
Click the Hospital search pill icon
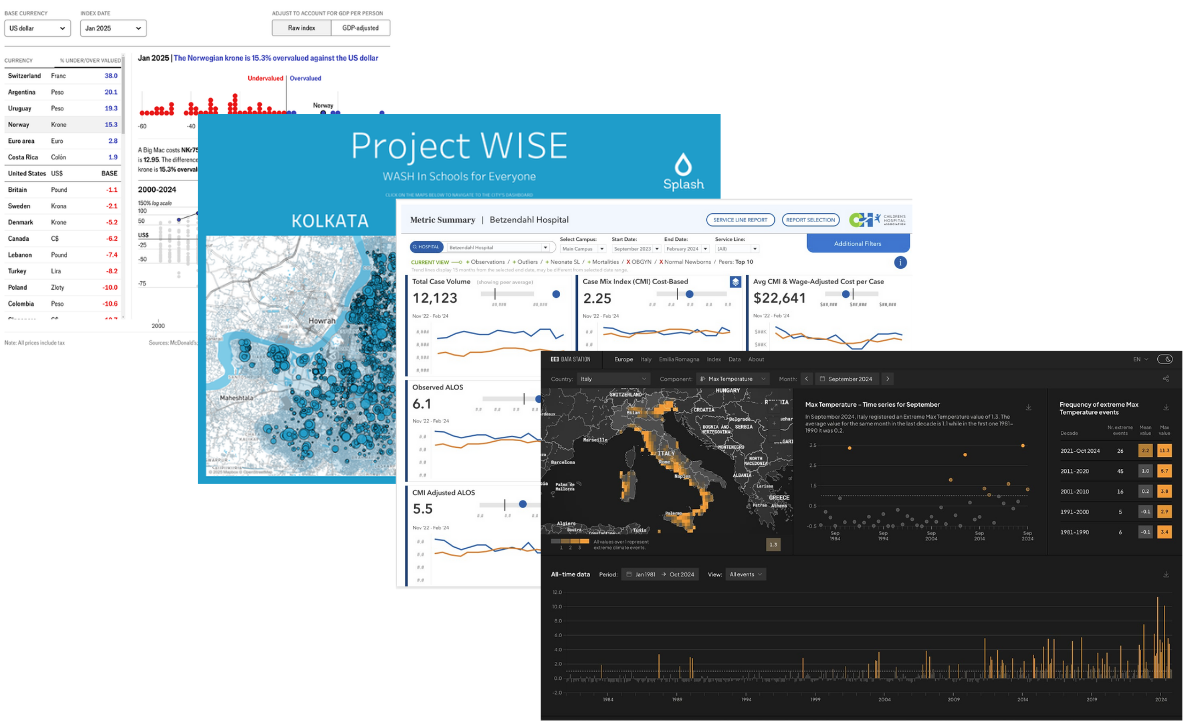tap(426, 247)
